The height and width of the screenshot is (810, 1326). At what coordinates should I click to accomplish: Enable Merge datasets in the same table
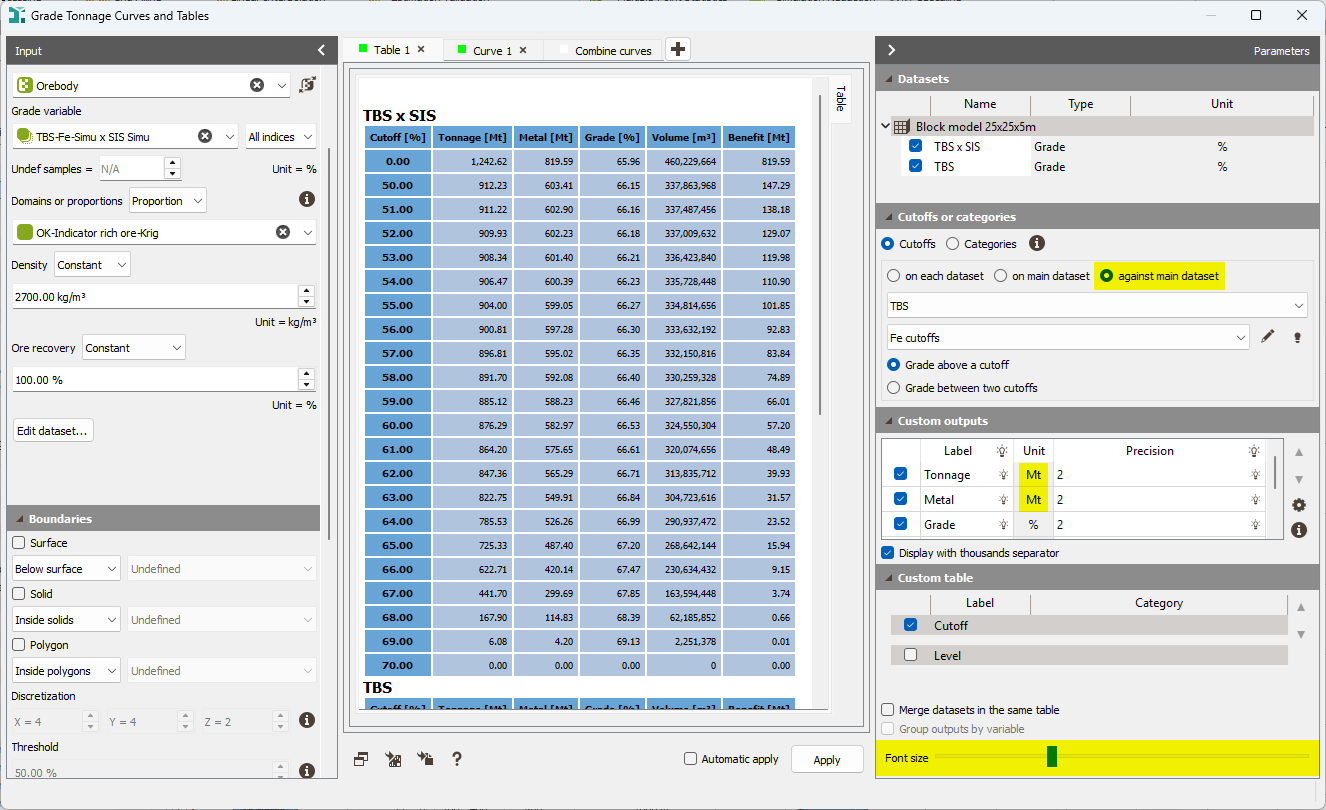887,709
